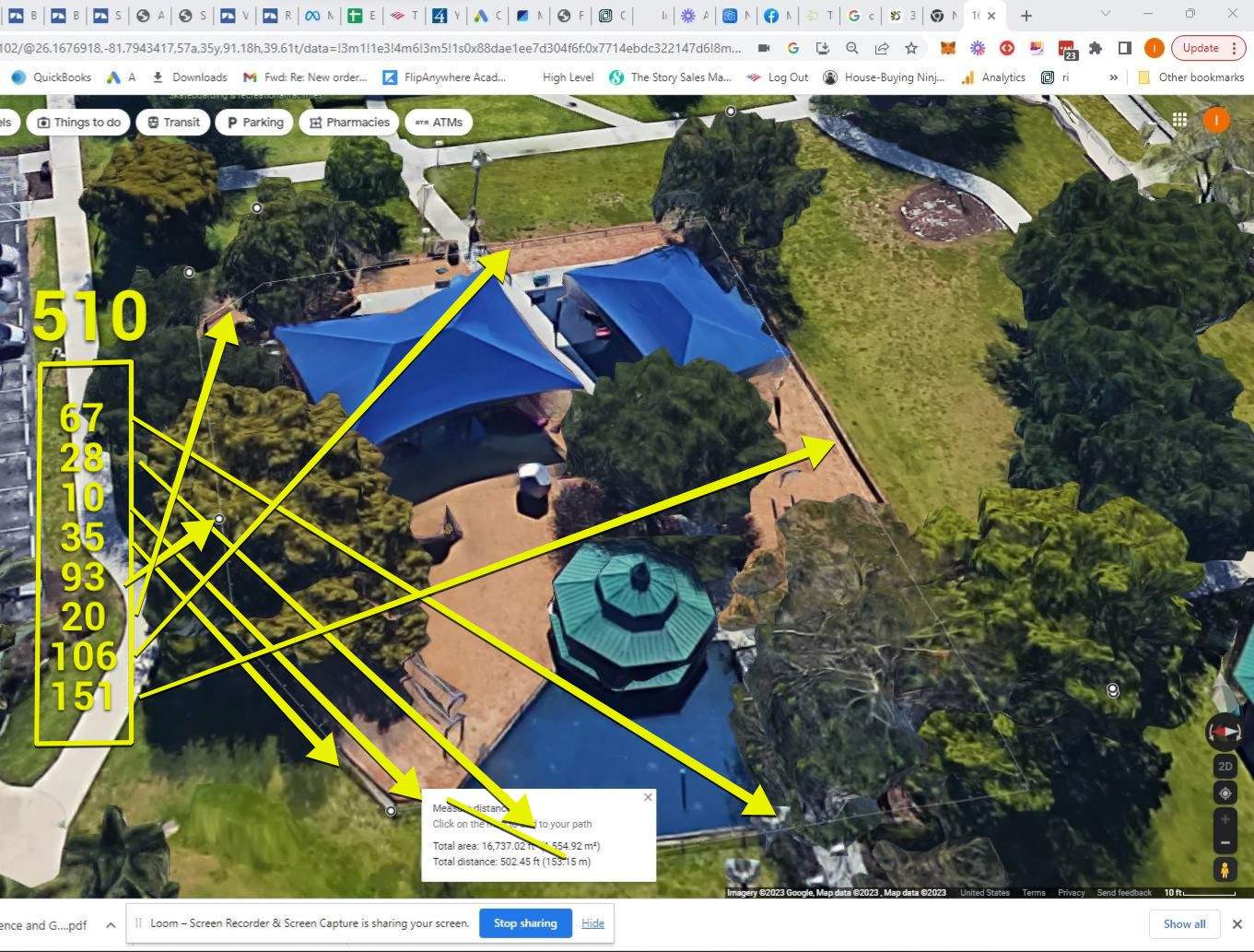Zoom in the map with plus

(x=1225, y=819)
